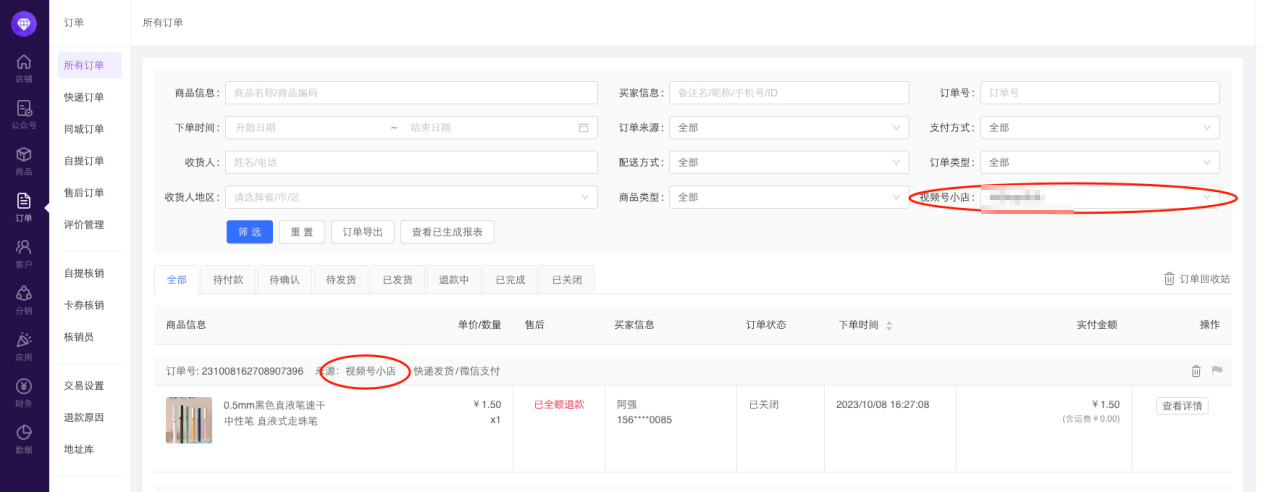Viewport: 1265px width, 492px height.
Task: Open the 配送方式 dropdown
Action: (x=788, y=162)
